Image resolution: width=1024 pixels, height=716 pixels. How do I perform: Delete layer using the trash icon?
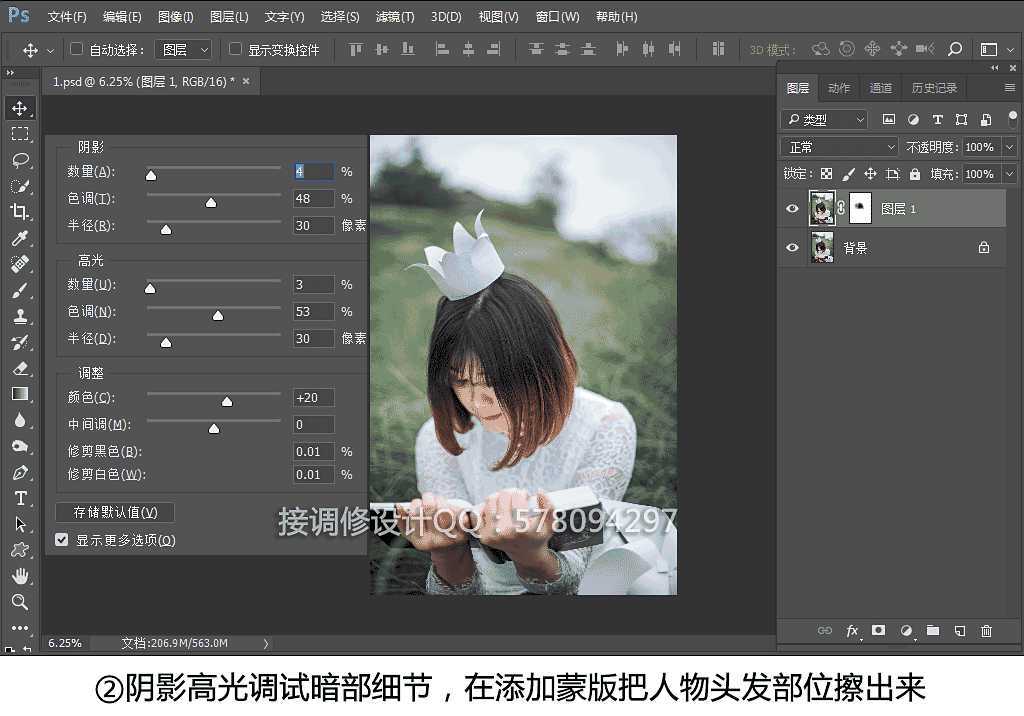point(985,631)
